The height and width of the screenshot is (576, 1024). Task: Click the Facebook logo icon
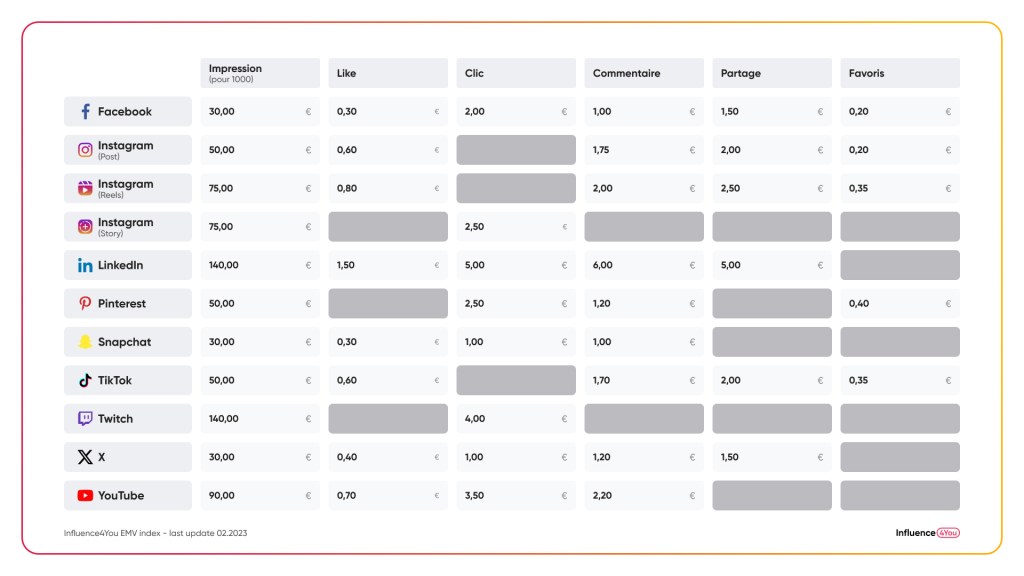[85, 112]
